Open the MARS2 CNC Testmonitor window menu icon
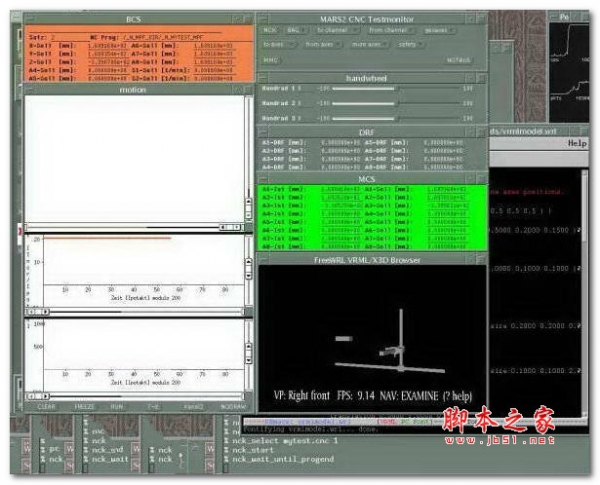The height and width of the screenshot is (485, 600). [263, 19]
